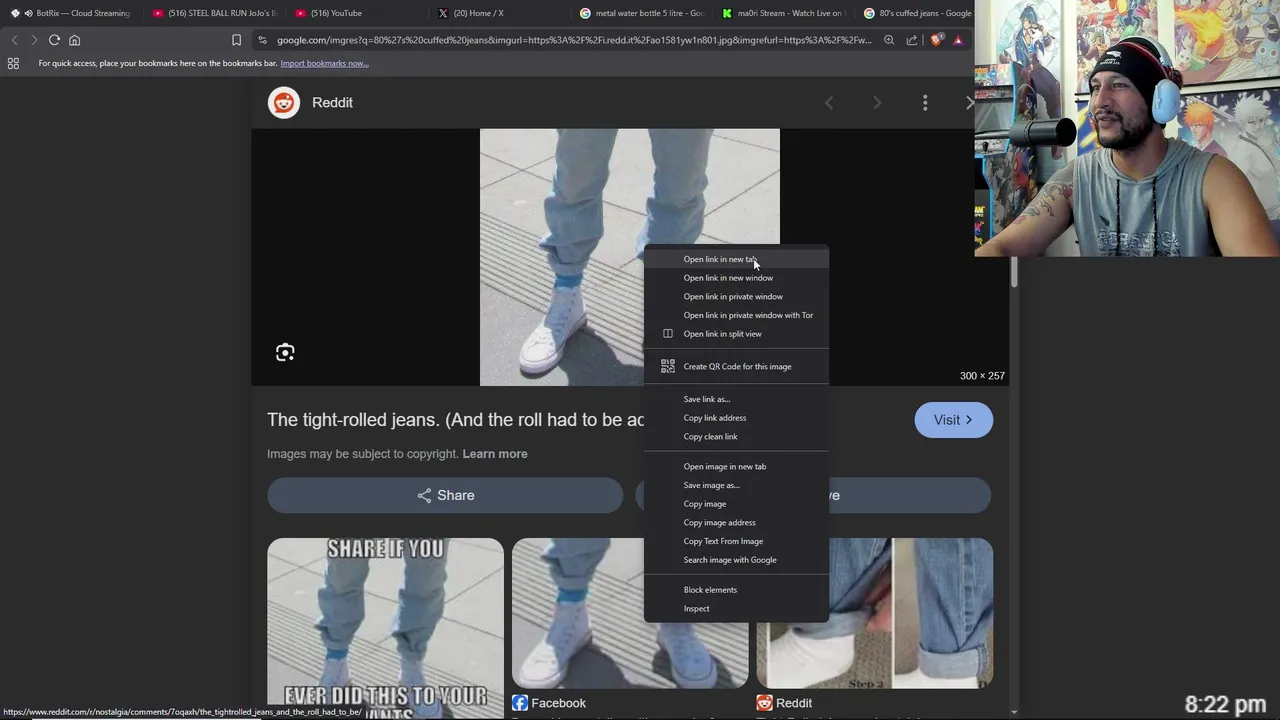Switch to STEEL BALL RUN JoJo's tab

(x=215, y=13)
